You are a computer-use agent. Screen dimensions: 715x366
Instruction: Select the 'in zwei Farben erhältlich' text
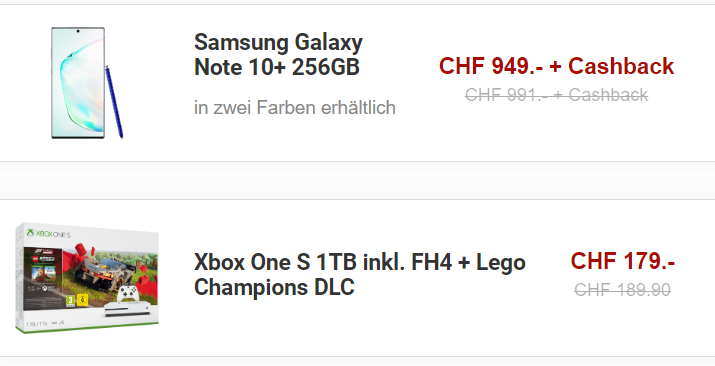click(295, 108)
